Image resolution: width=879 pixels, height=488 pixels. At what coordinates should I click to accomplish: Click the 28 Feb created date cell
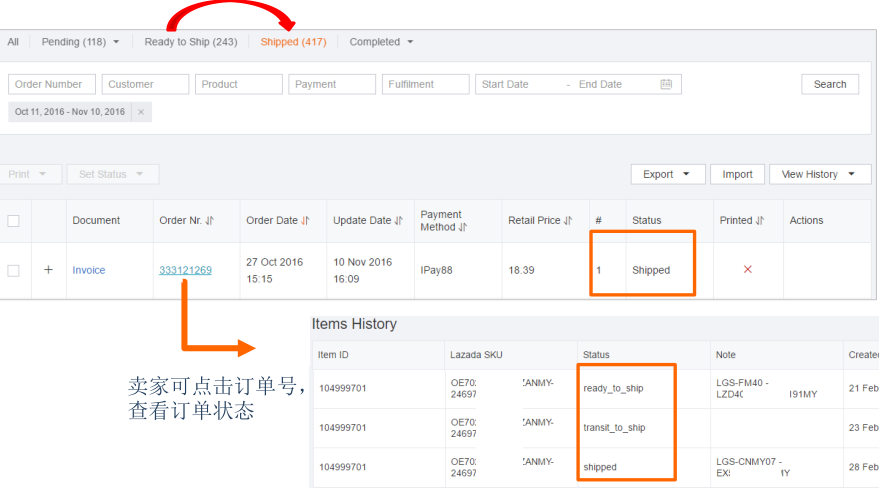[863, 467]
